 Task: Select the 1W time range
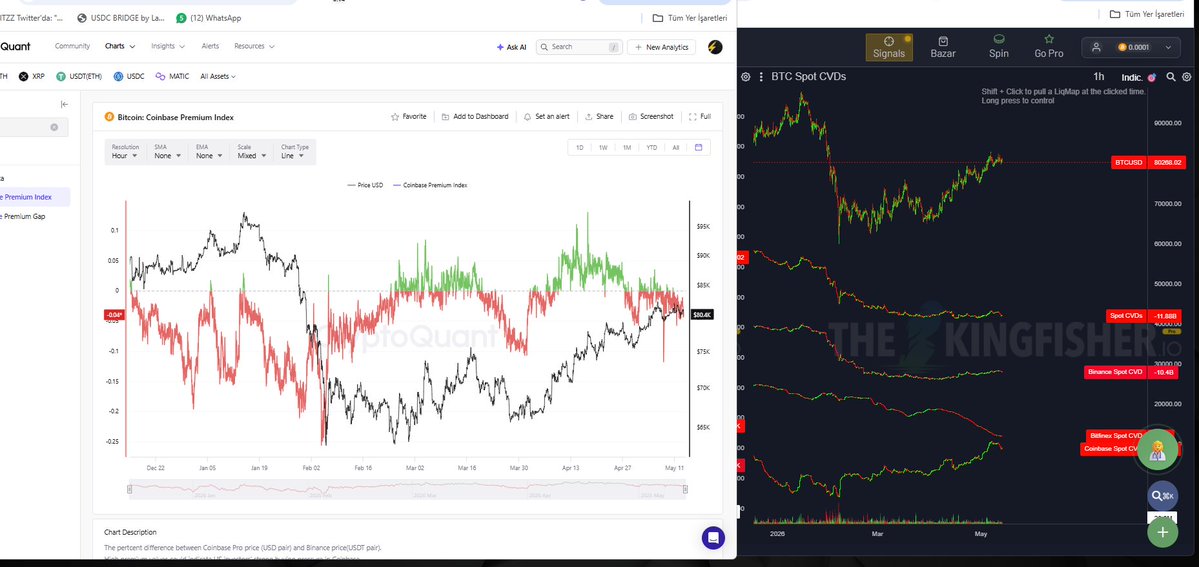pyautogui.click(x=603, y=148)
